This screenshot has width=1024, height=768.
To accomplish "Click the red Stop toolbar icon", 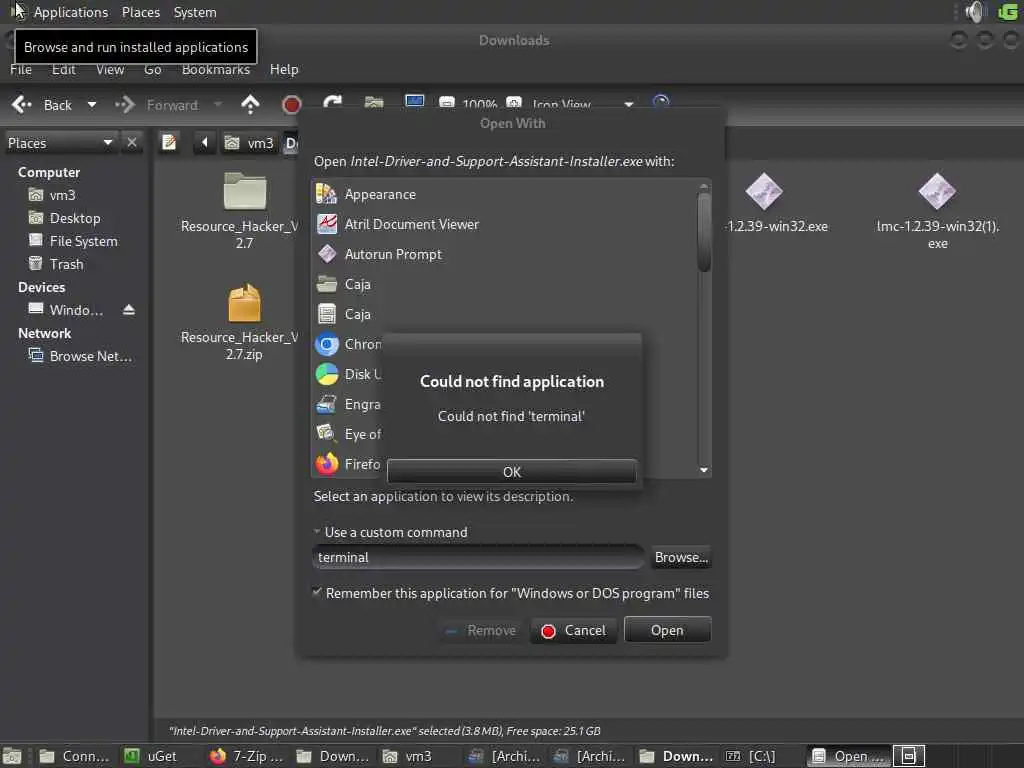I will pyautogui.click(x=291, y=104).
